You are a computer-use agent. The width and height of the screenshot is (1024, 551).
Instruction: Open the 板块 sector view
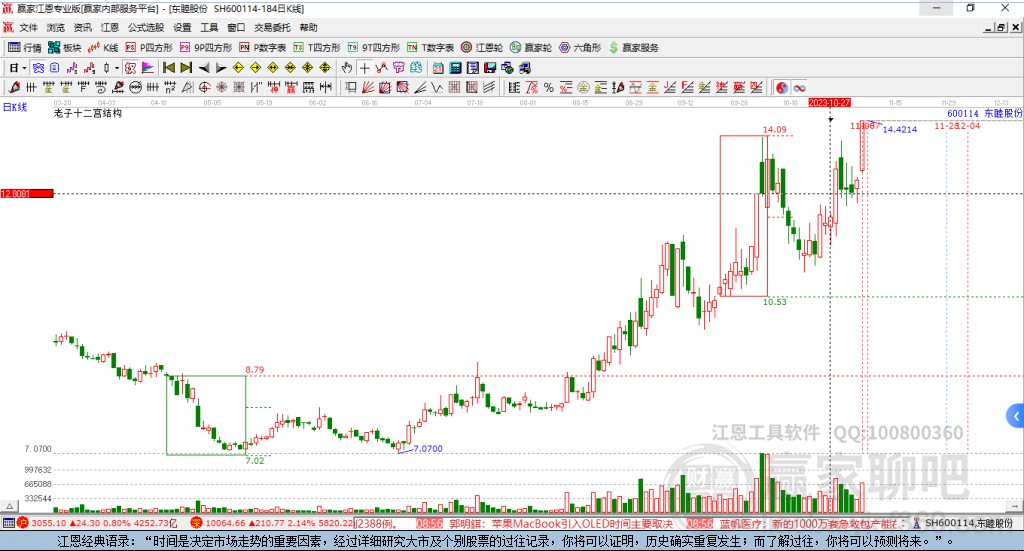(64, 48)
